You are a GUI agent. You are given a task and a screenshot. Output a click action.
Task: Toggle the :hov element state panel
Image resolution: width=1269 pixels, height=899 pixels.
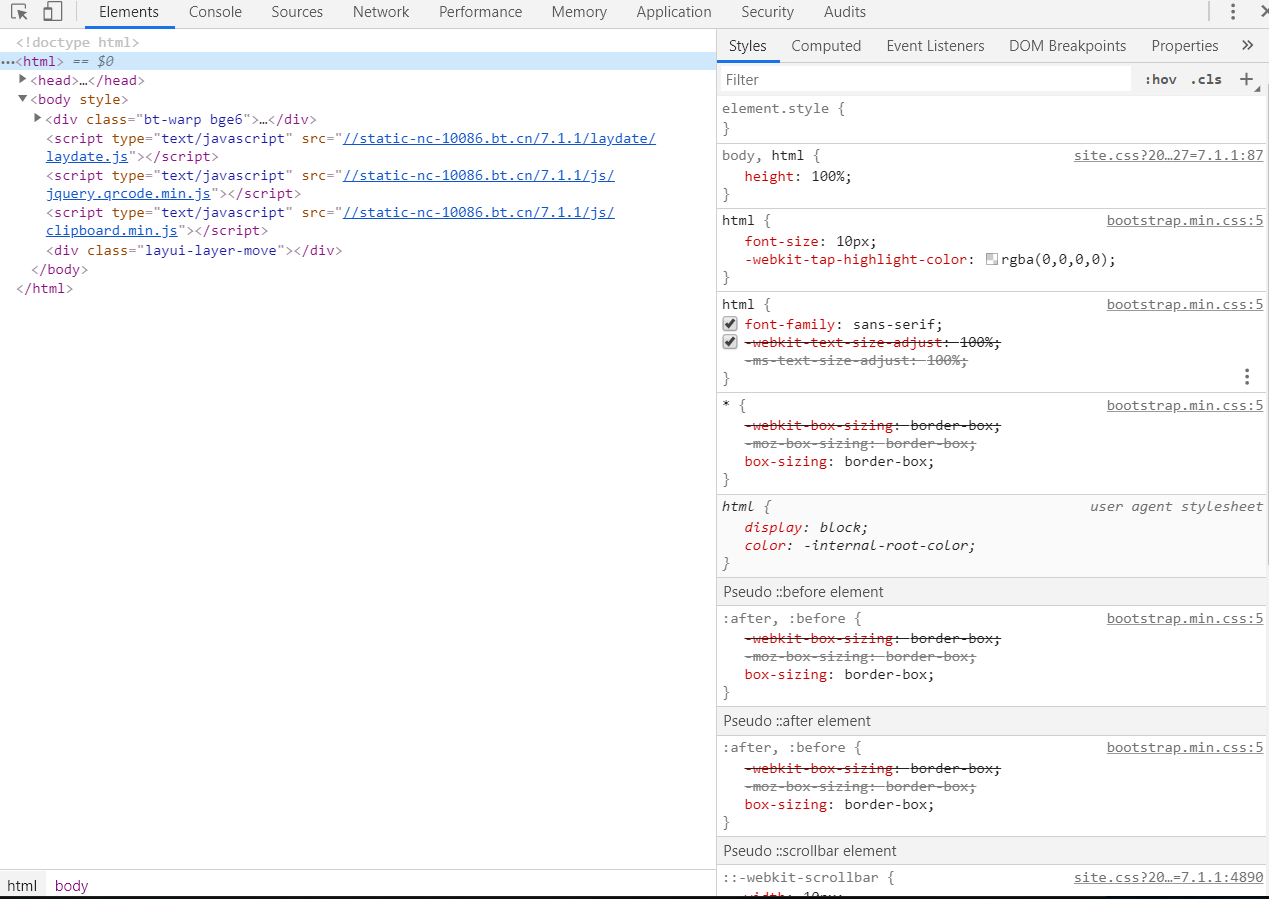click(x=1161, y=79)
